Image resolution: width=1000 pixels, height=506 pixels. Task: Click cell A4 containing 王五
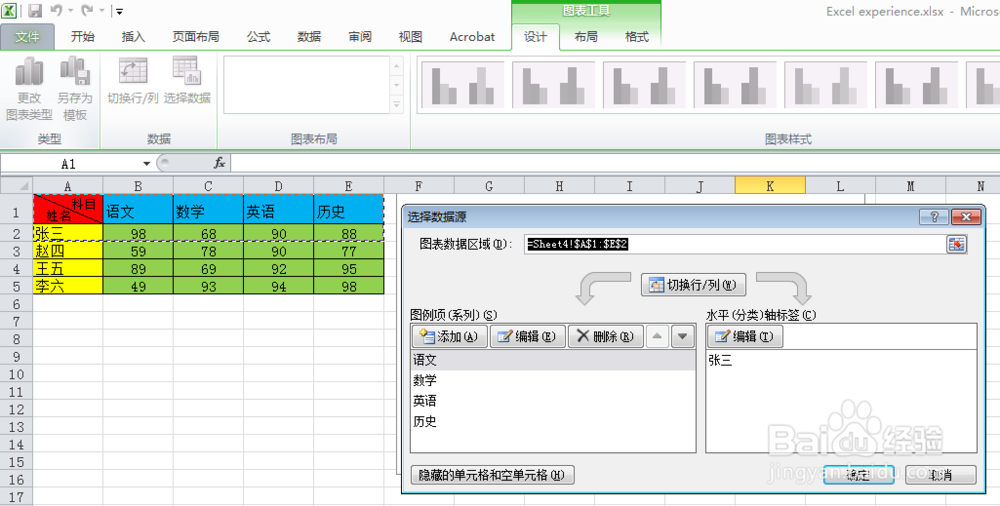[68, 269]
